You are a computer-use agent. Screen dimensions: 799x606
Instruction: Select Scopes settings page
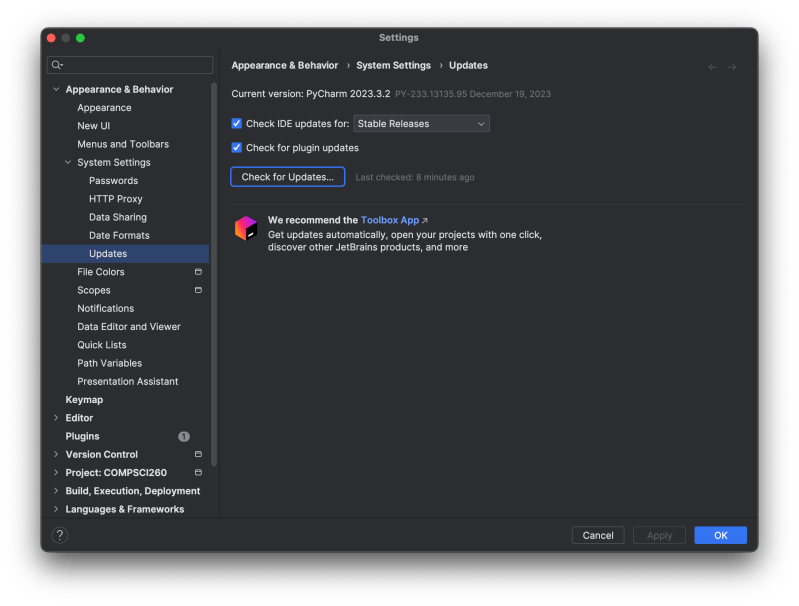(94, 290)
